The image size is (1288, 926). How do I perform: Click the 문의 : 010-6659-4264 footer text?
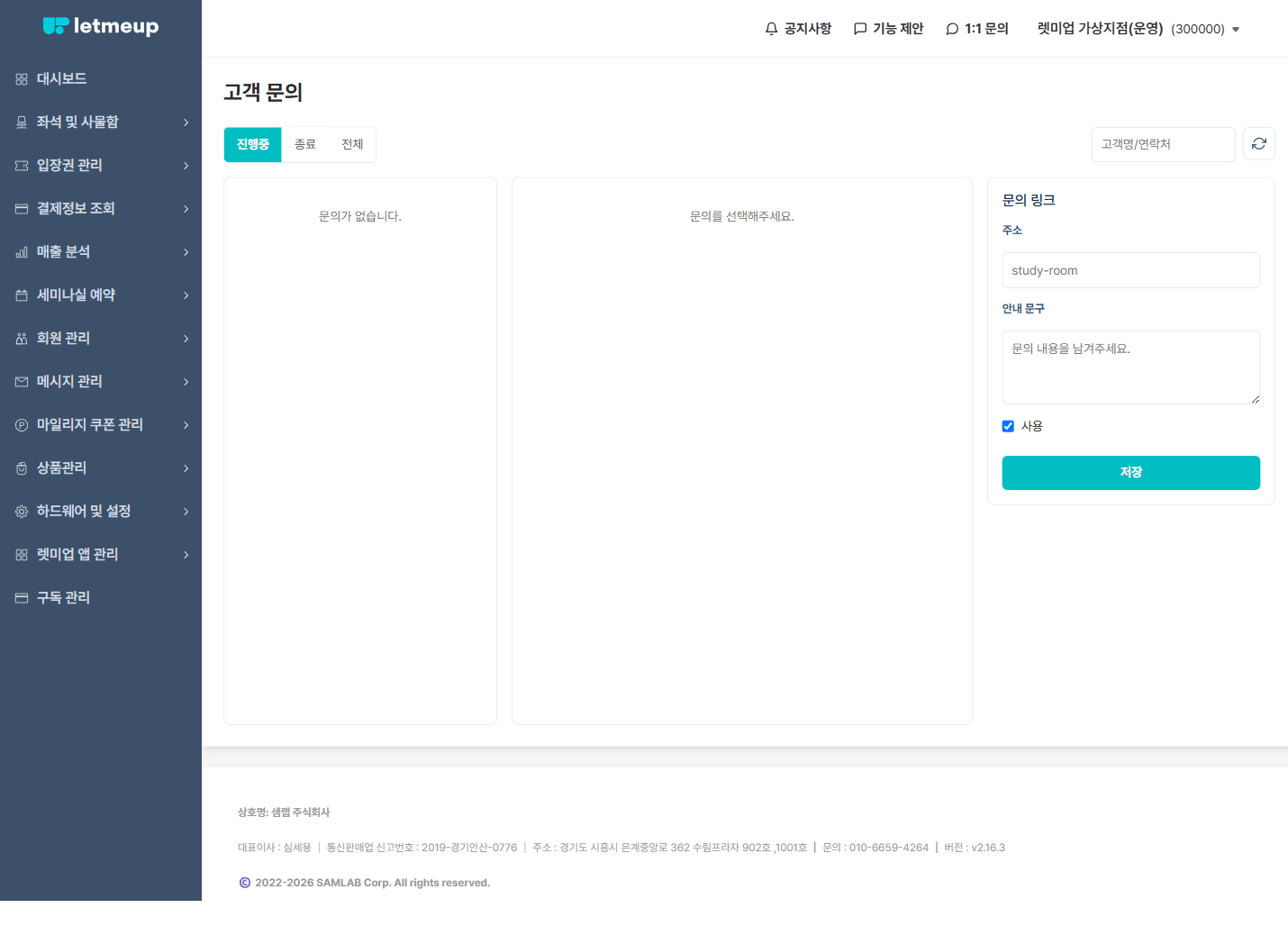pos(875,848)
